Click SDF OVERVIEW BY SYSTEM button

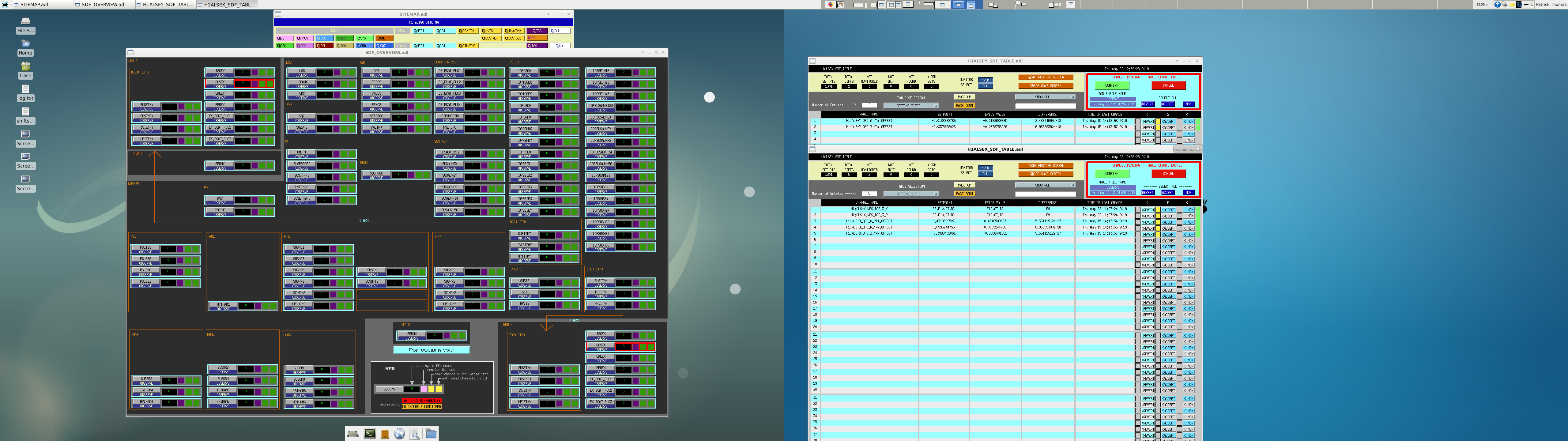coord(431,350)
